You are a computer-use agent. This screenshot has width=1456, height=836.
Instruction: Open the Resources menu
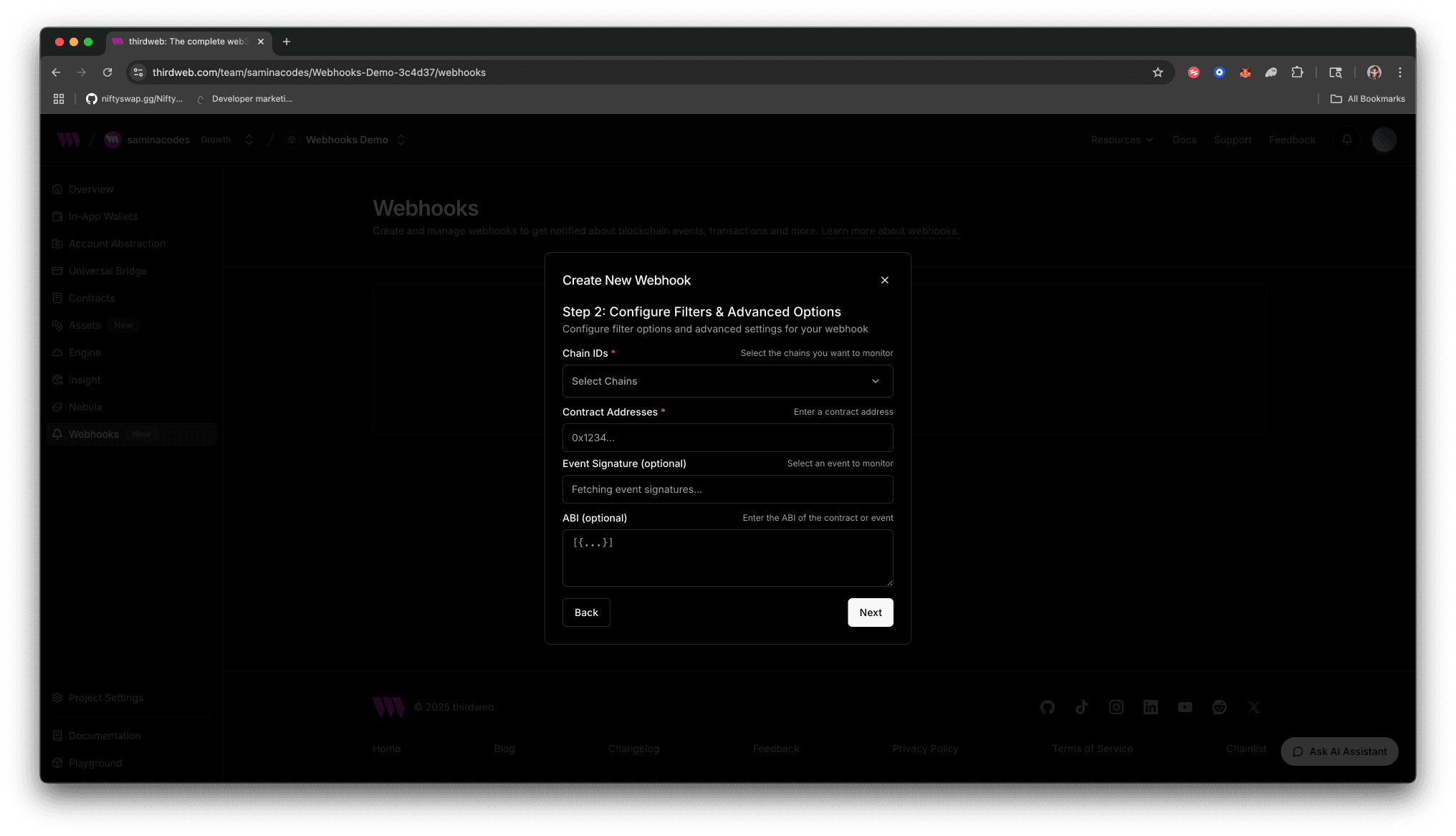pos(1121,140)
